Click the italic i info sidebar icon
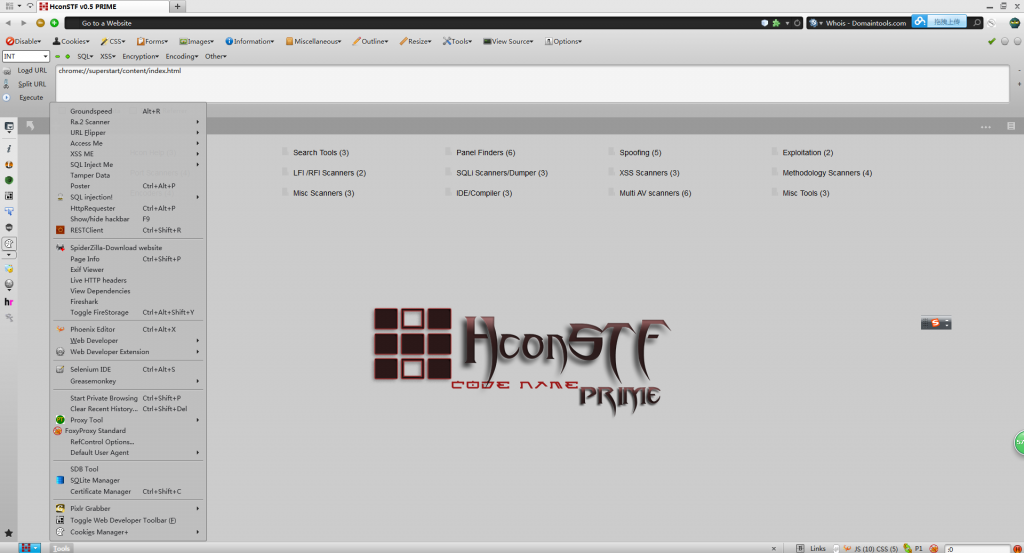This screenshot has height=553, width=1024. 8,149
